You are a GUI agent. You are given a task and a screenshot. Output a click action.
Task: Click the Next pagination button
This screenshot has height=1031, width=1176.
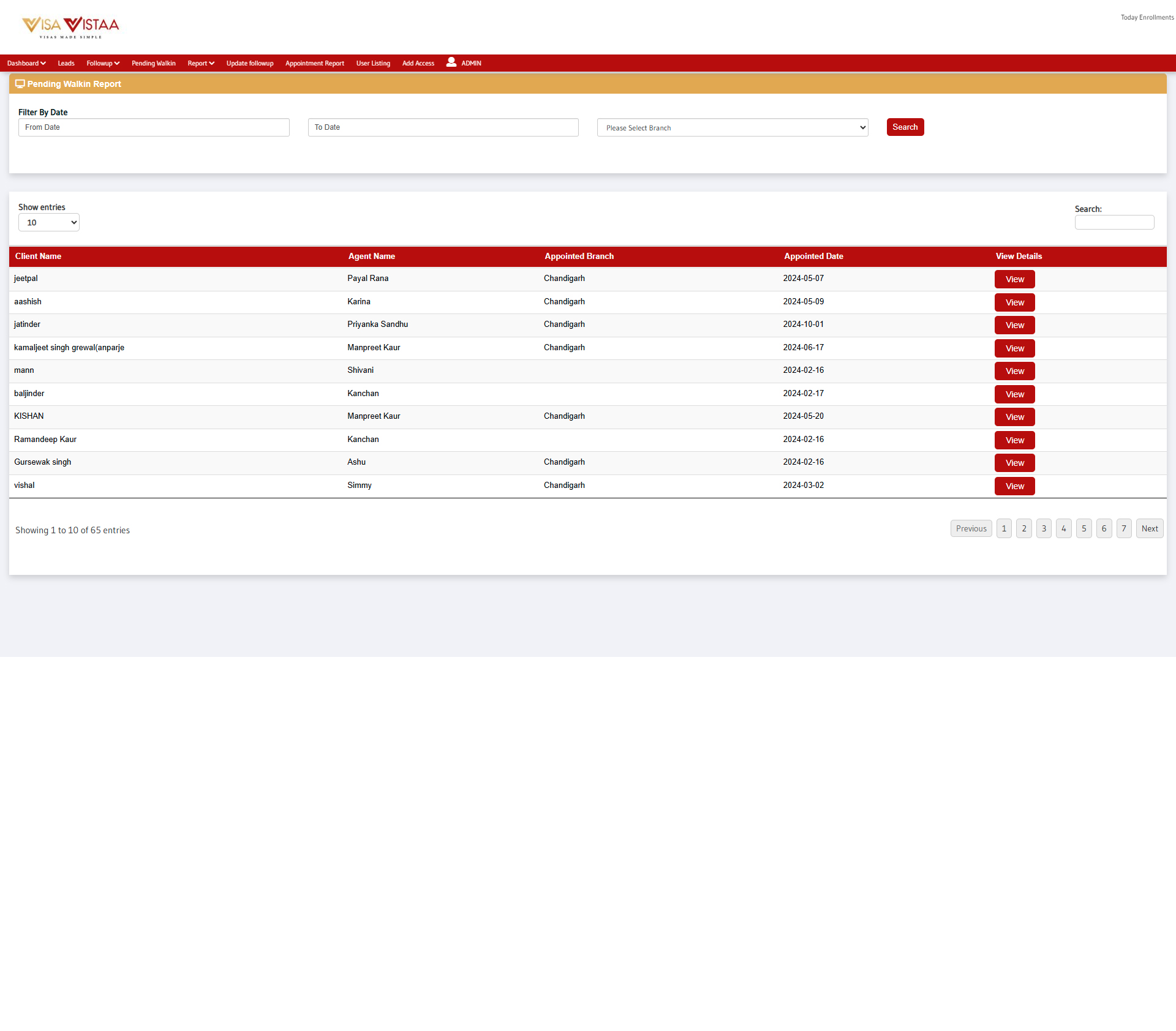[1149, 528]
